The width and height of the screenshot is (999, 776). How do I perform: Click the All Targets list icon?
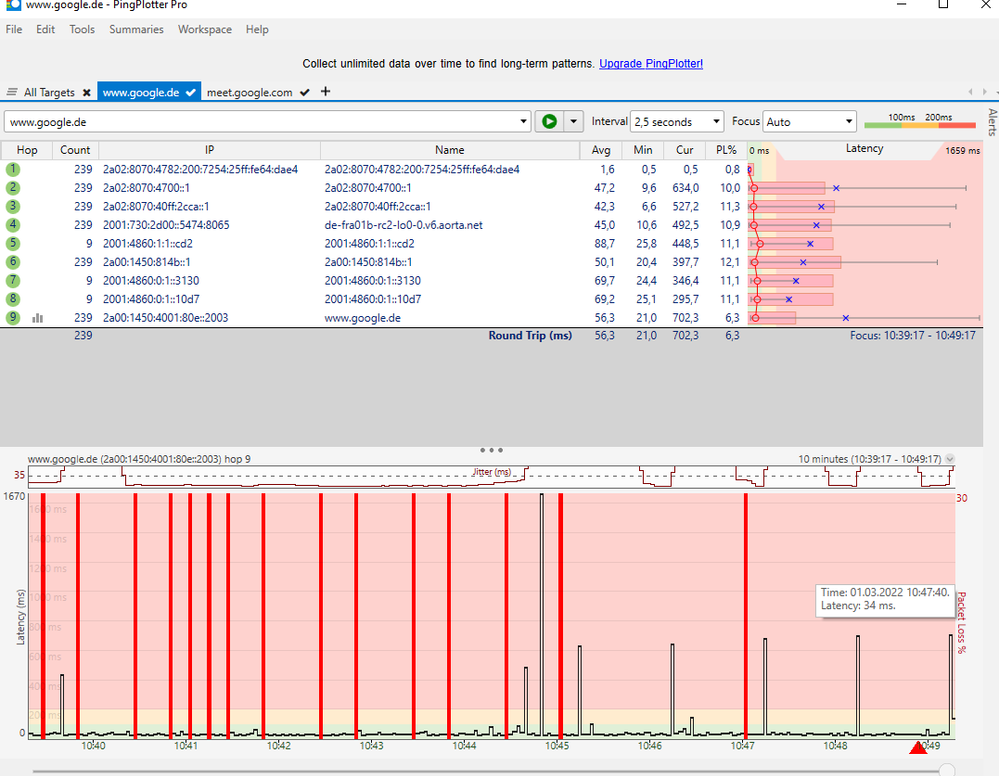11,92
